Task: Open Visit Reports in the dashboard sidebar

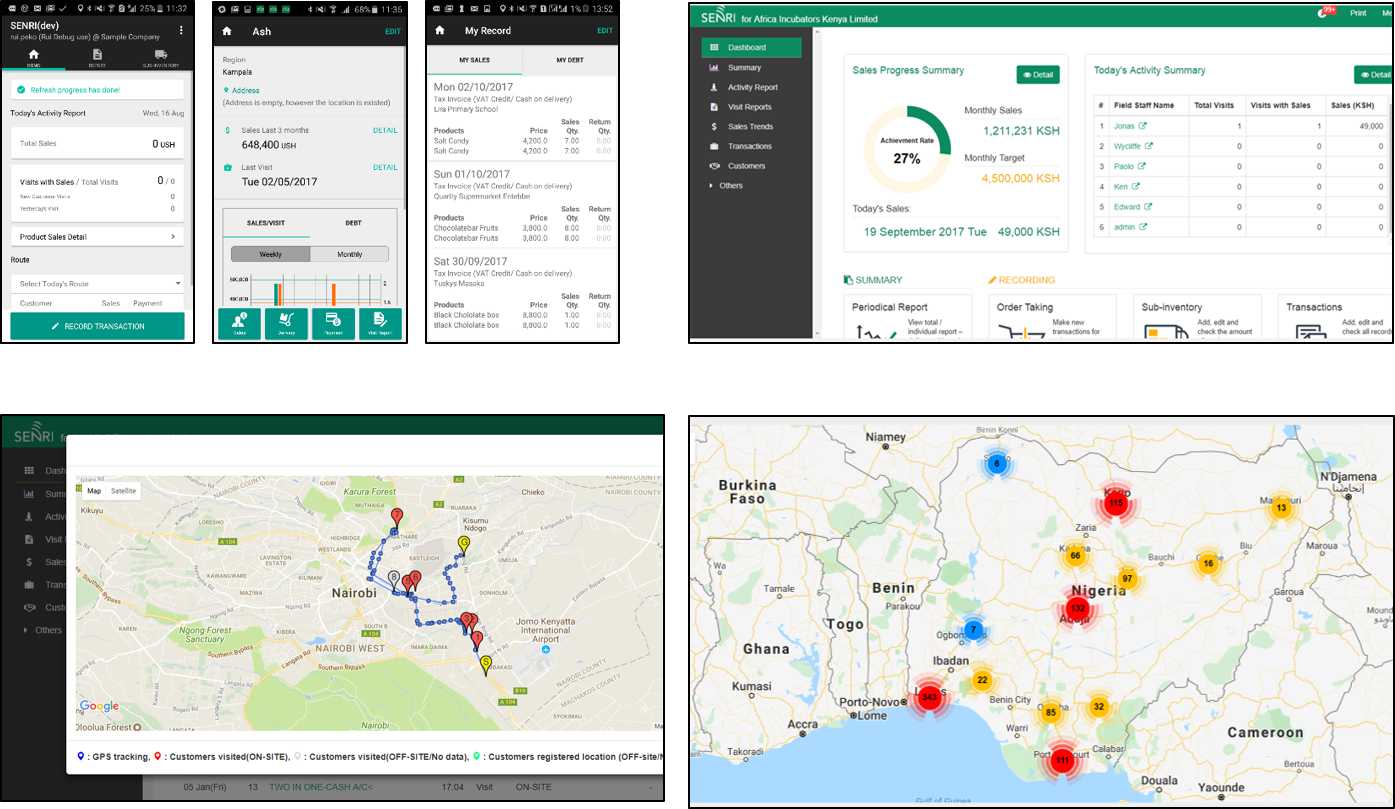Action: (751, 107)
